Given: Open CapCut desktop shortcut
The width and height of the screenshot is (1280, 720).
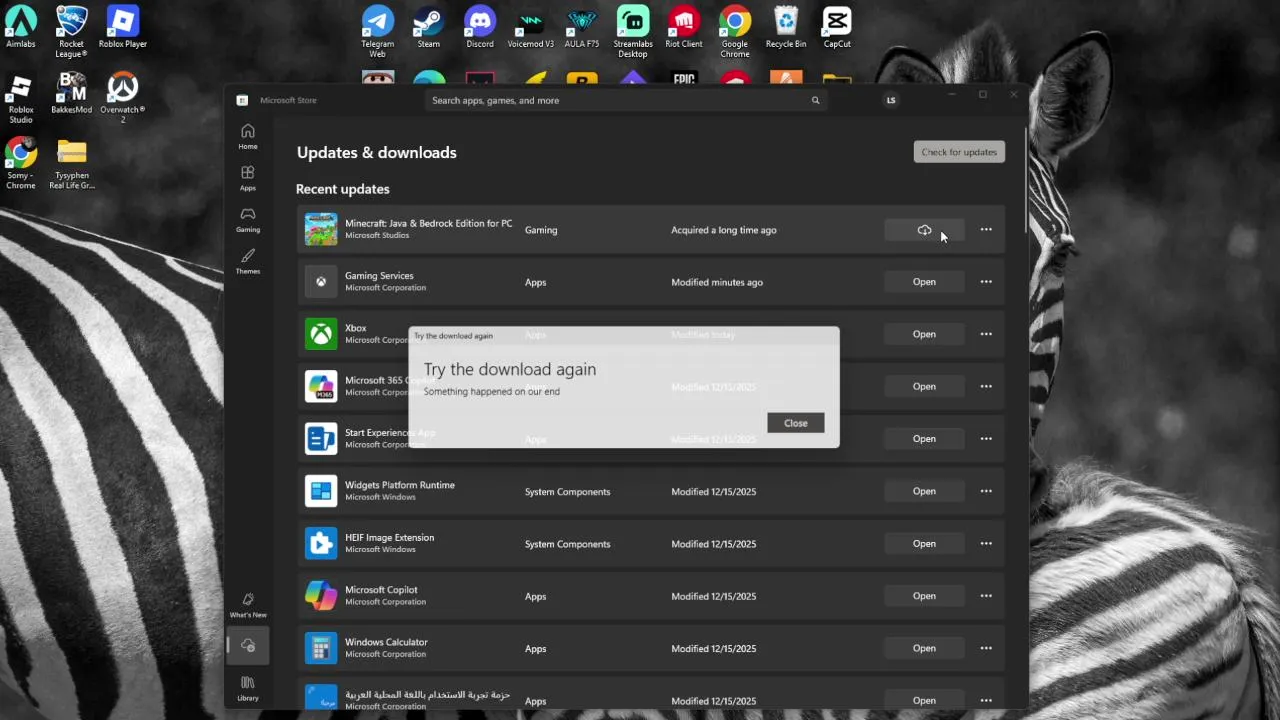Looking at the screenshot, I should tap(837, 27).
